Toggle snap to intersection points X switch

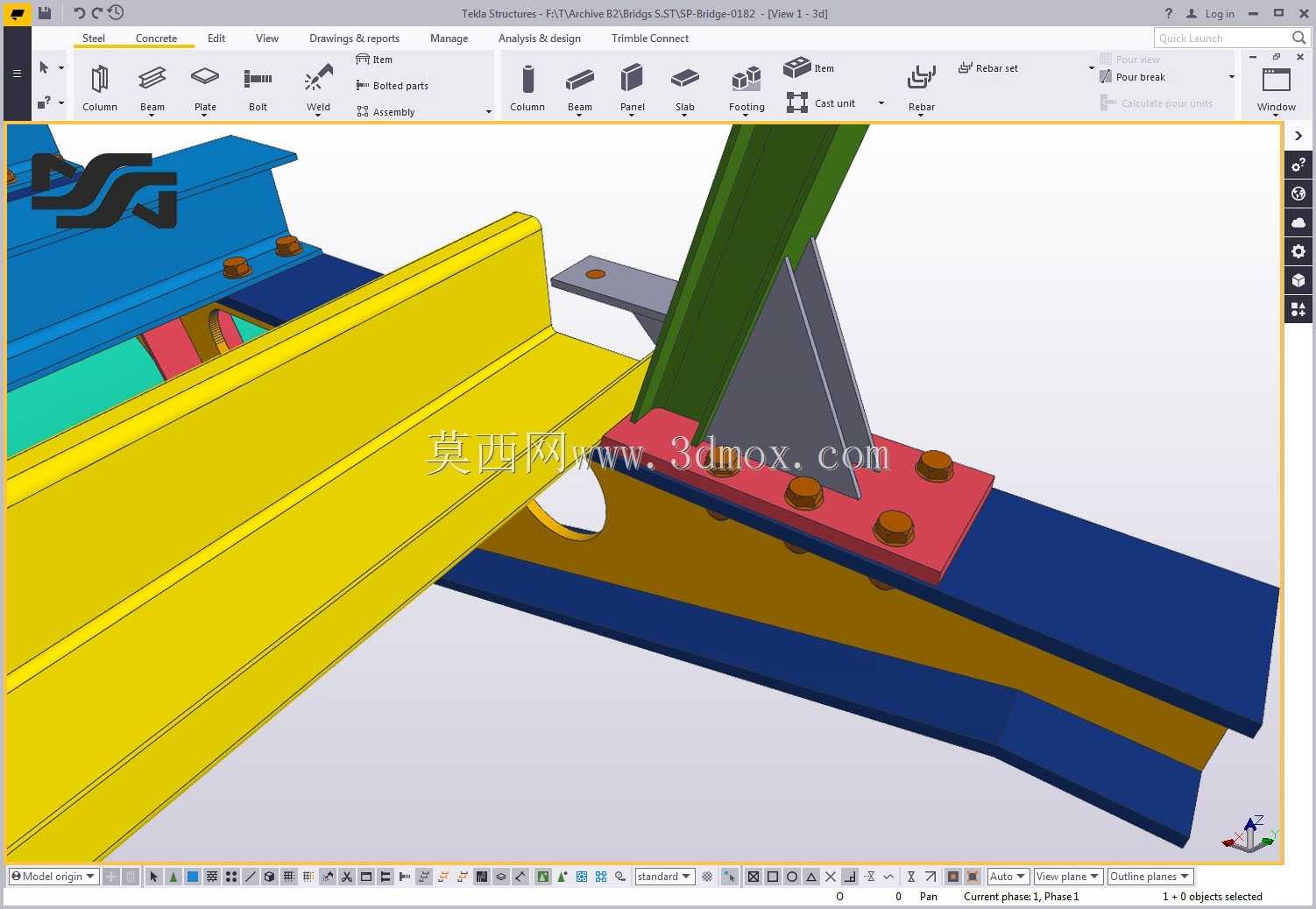pos(831,877)
